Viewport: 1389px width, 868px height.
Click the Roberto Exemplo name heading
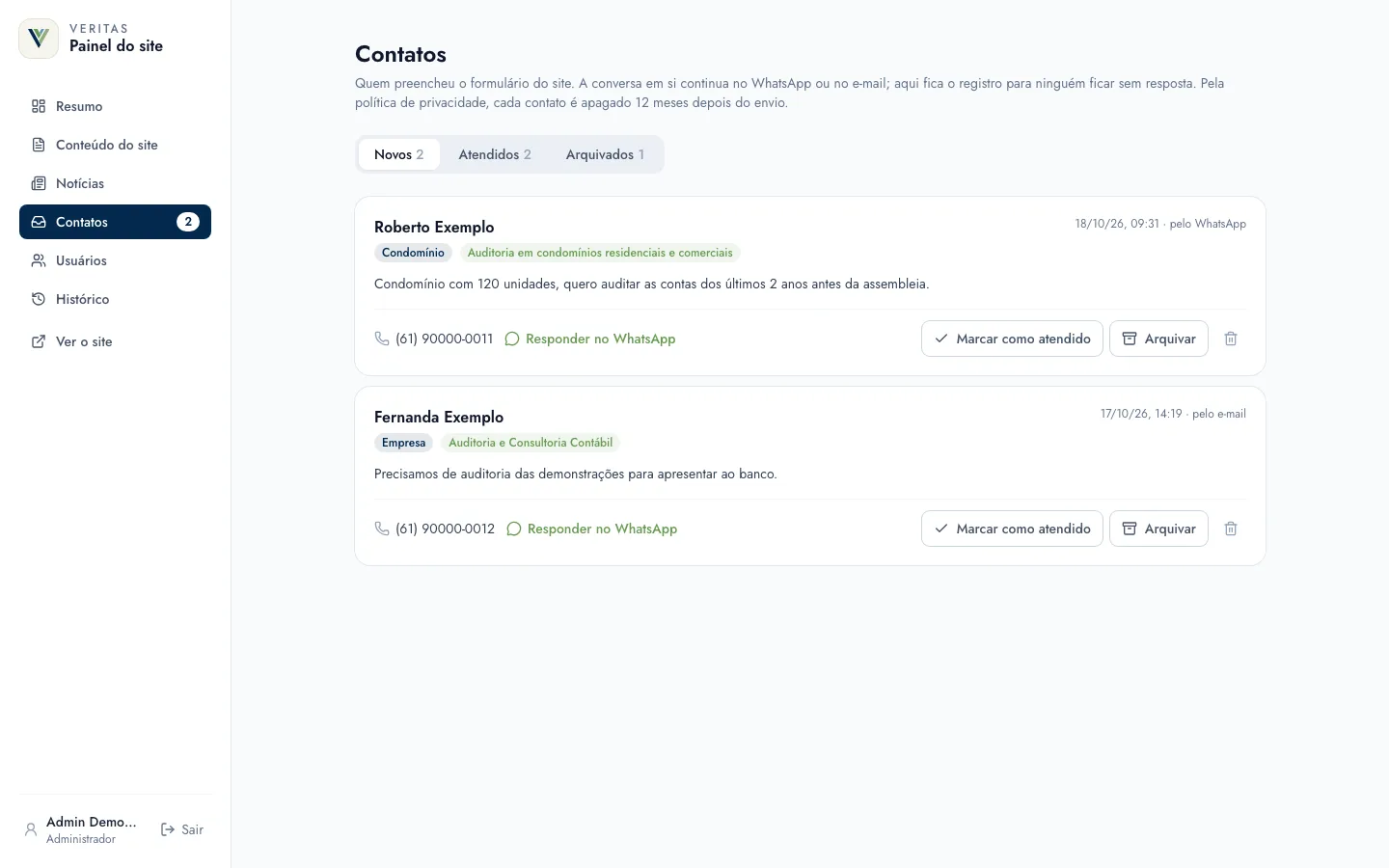click(x=434, y=227)
